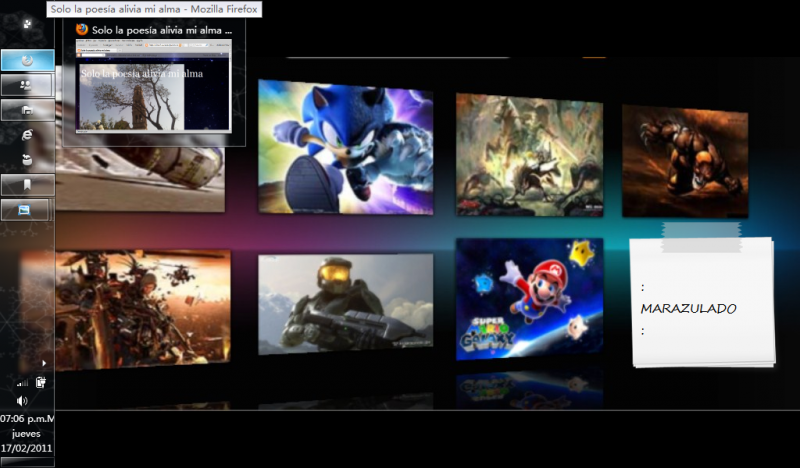The width and height of the screenshot is (800, 468).
Task: Click the battery power plug tray icon
Action: 41,382
